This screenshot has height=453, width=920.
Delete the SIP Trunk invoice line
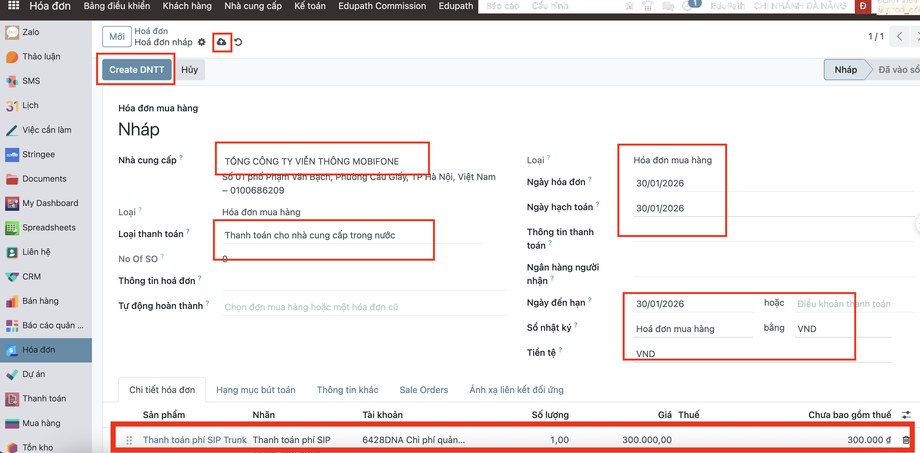(906, 440)
